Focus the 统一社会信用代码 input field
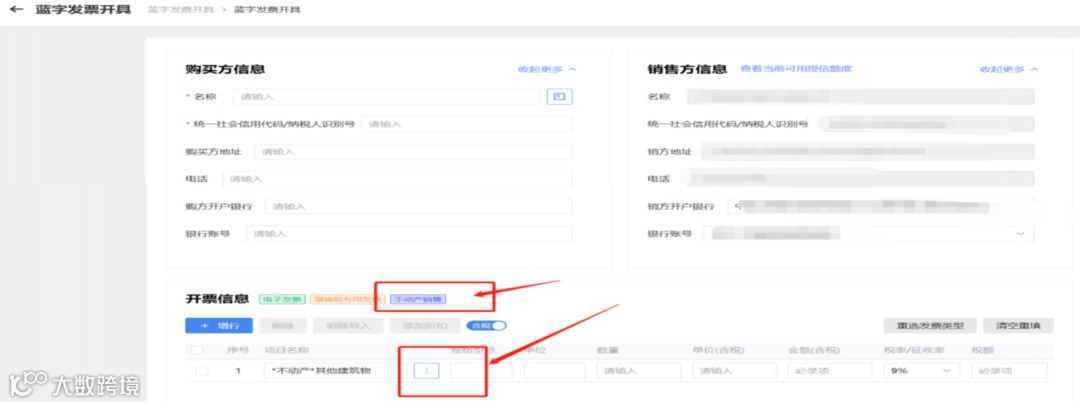 (467, 124)
